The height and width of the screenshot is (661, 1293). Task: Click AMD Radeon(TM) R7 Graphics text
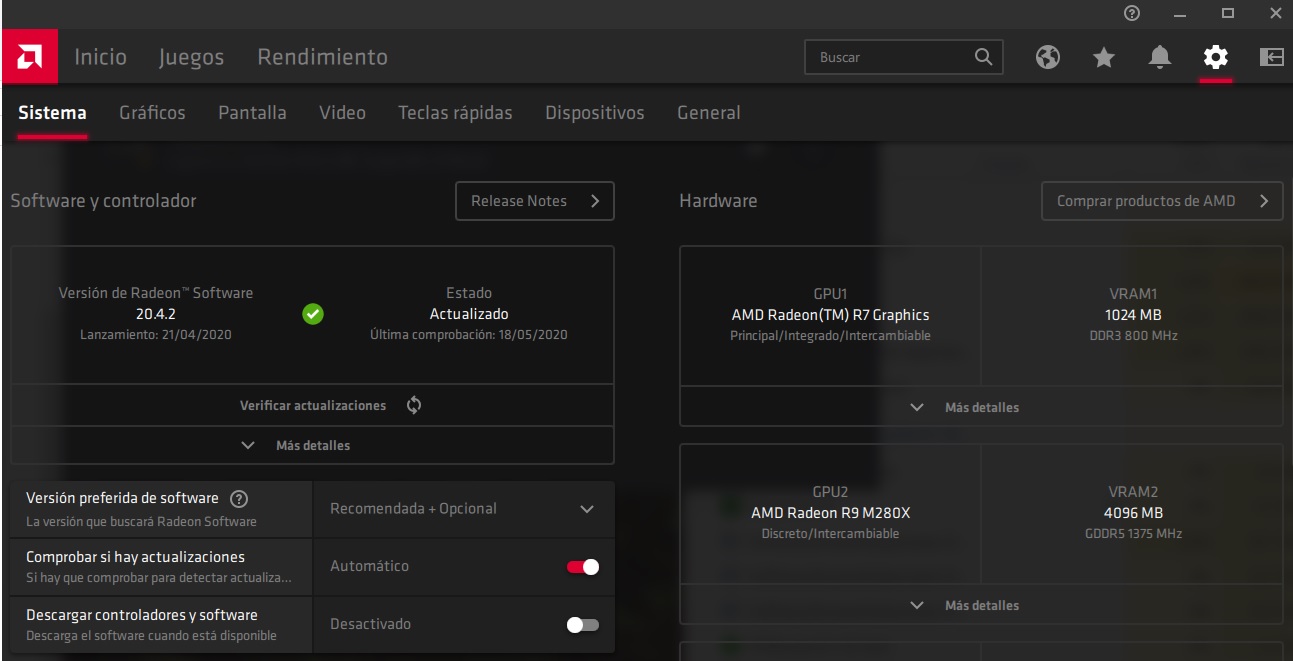coord(830,315)
